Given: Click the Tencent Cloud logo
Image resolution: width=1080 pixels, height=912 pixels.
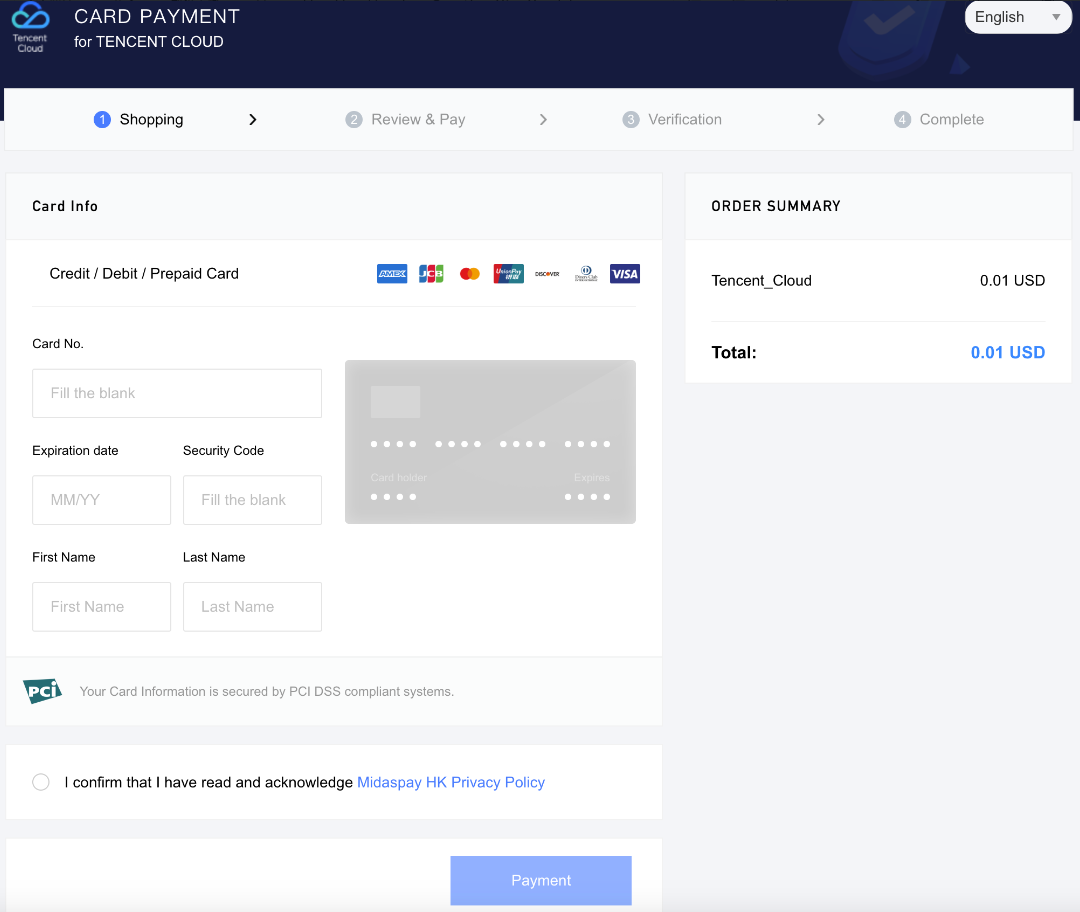Looking at the screenshot, I should [x=30, y=27].
